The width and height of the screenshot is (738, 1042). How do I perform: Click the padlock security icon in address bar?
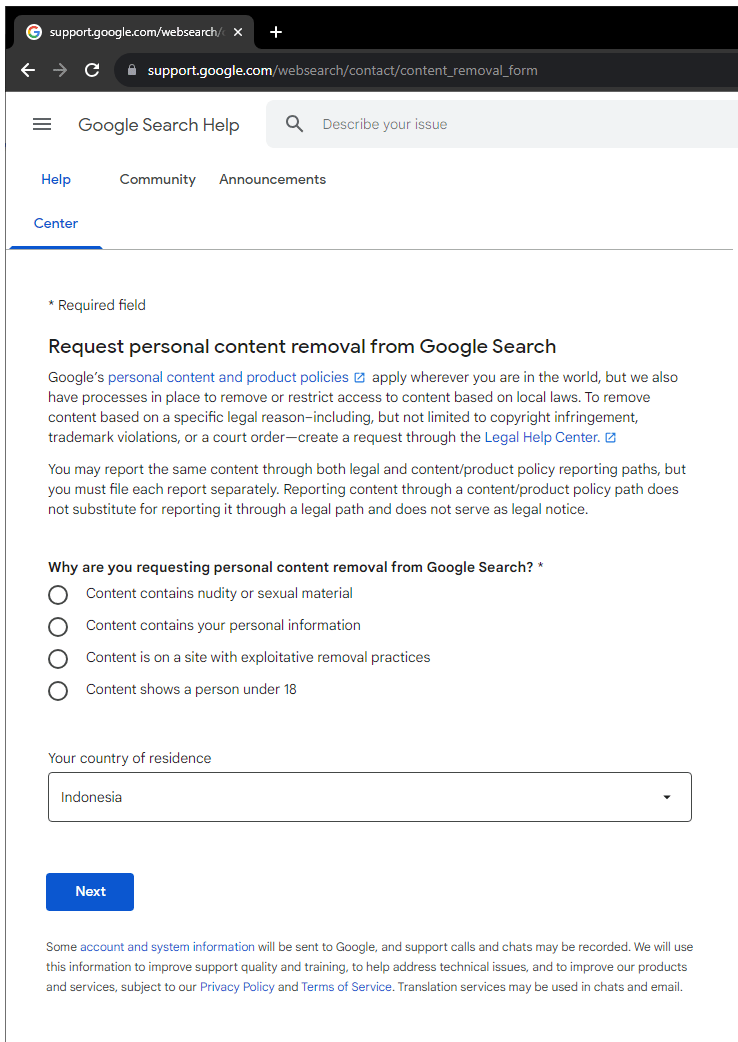coord(132,70)
